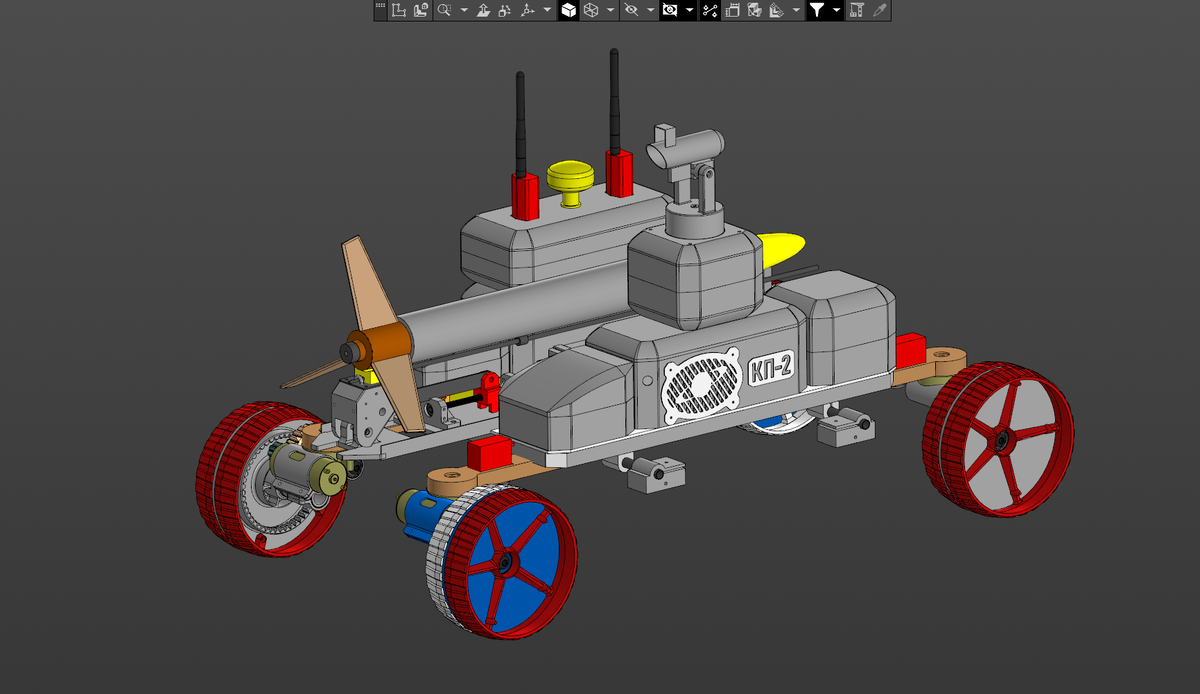Open the wireframe display mode dropdown arrow
Image resolution: width=1200 pixels, height=694 pixels.
tap(610, 10)
